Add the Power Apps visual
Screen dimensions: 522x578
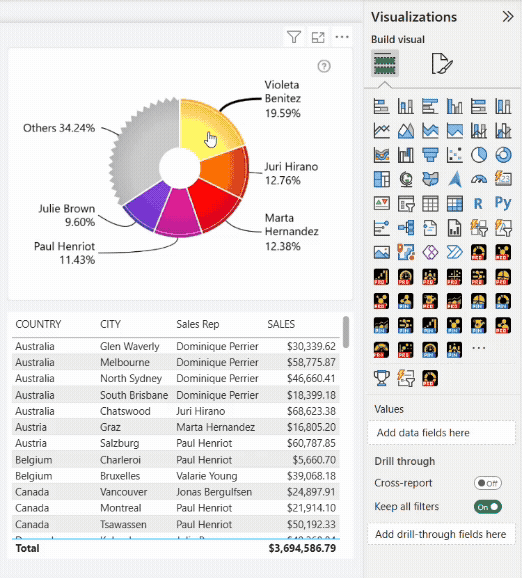(430, 252)
